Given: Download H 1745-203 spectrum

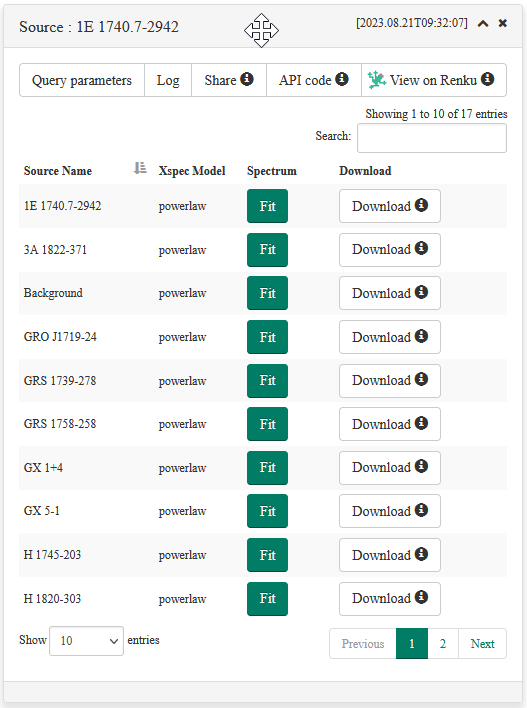Looking at the screenshot, I should point(390,555).
